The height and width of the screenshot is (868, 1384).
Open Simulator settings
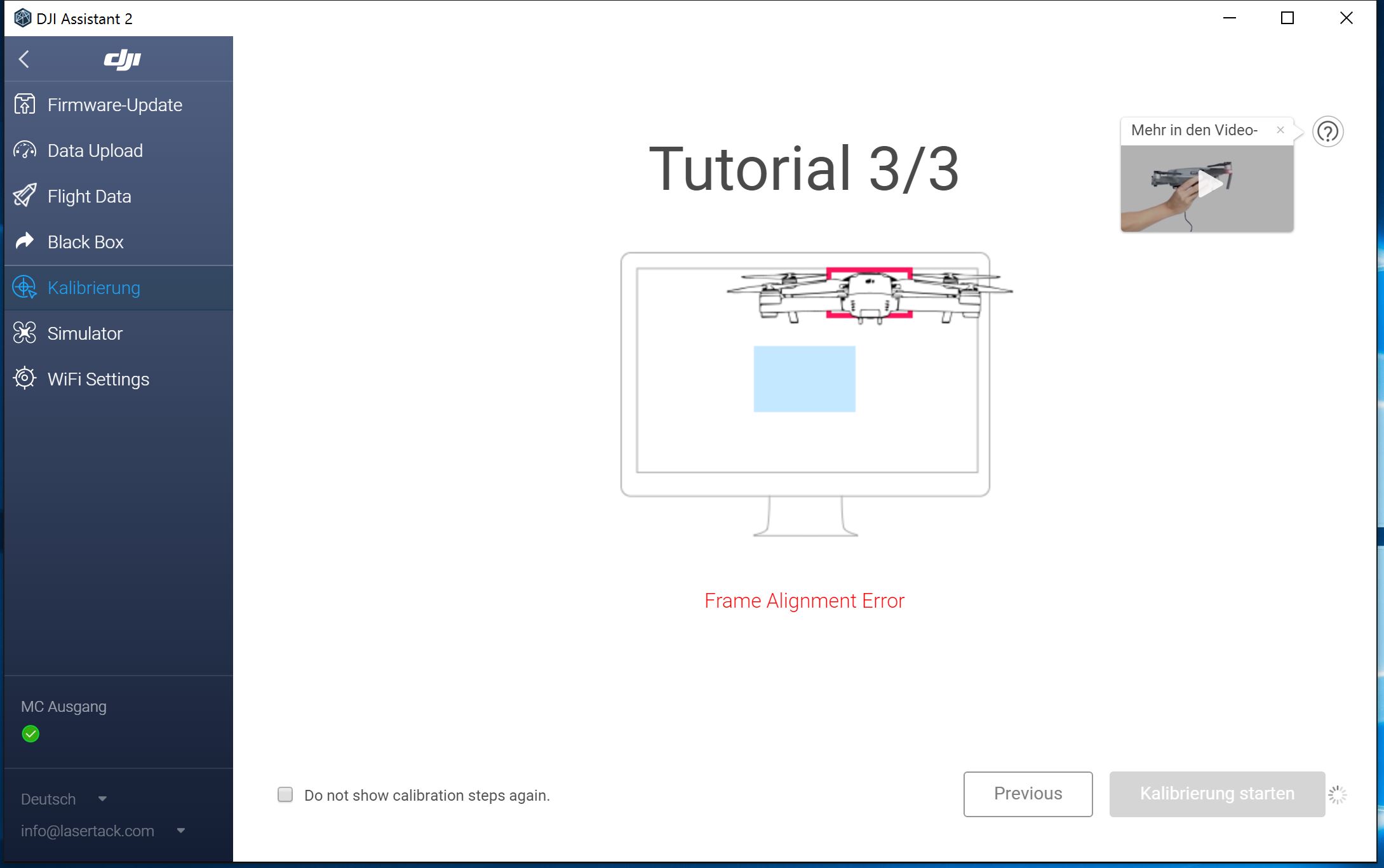click(x=85, y=332)
